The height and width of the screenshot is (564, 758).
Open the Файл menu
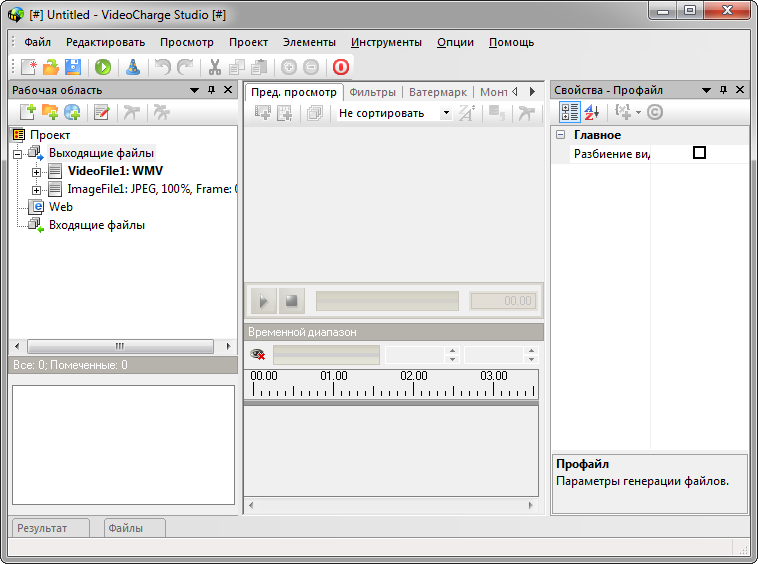pyautogui.click(x=37, y=43)
